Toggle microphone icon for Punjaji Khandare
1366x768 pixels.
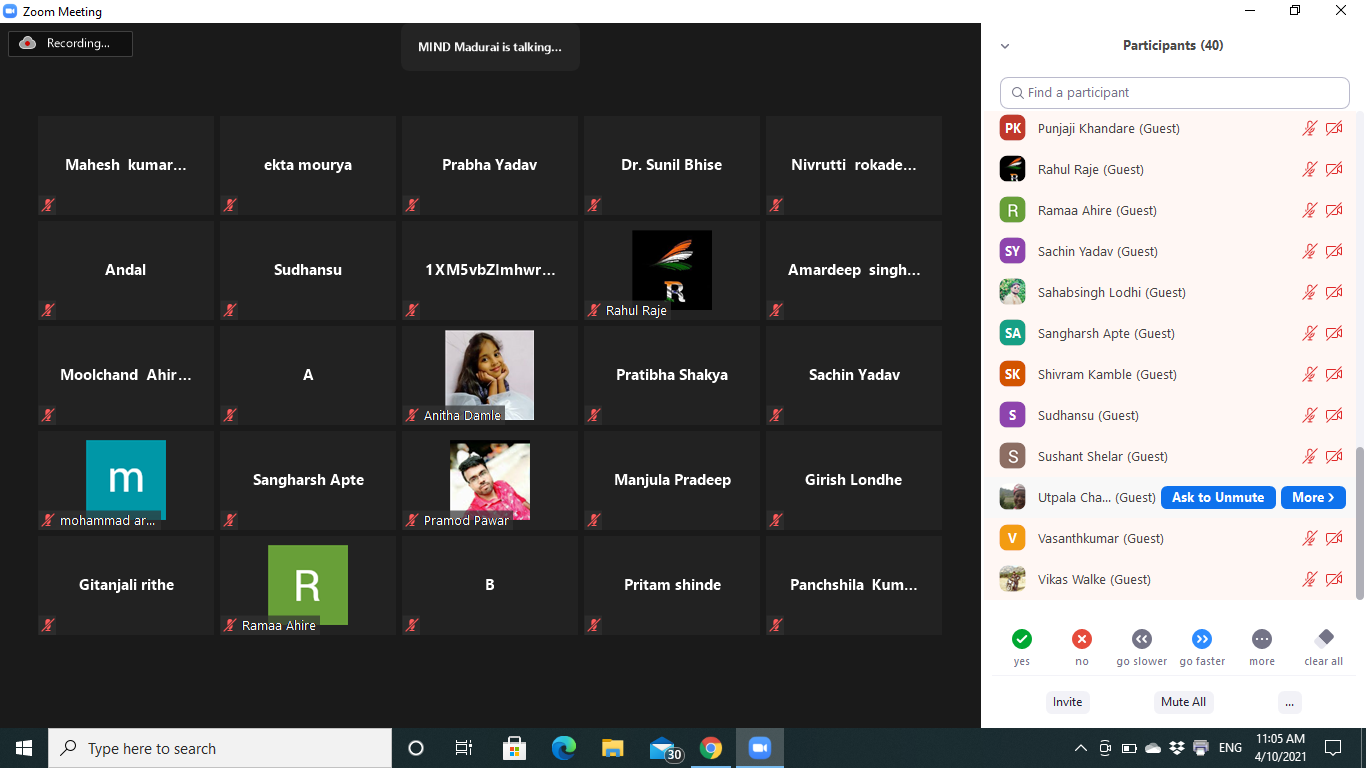pos(1309,128)
